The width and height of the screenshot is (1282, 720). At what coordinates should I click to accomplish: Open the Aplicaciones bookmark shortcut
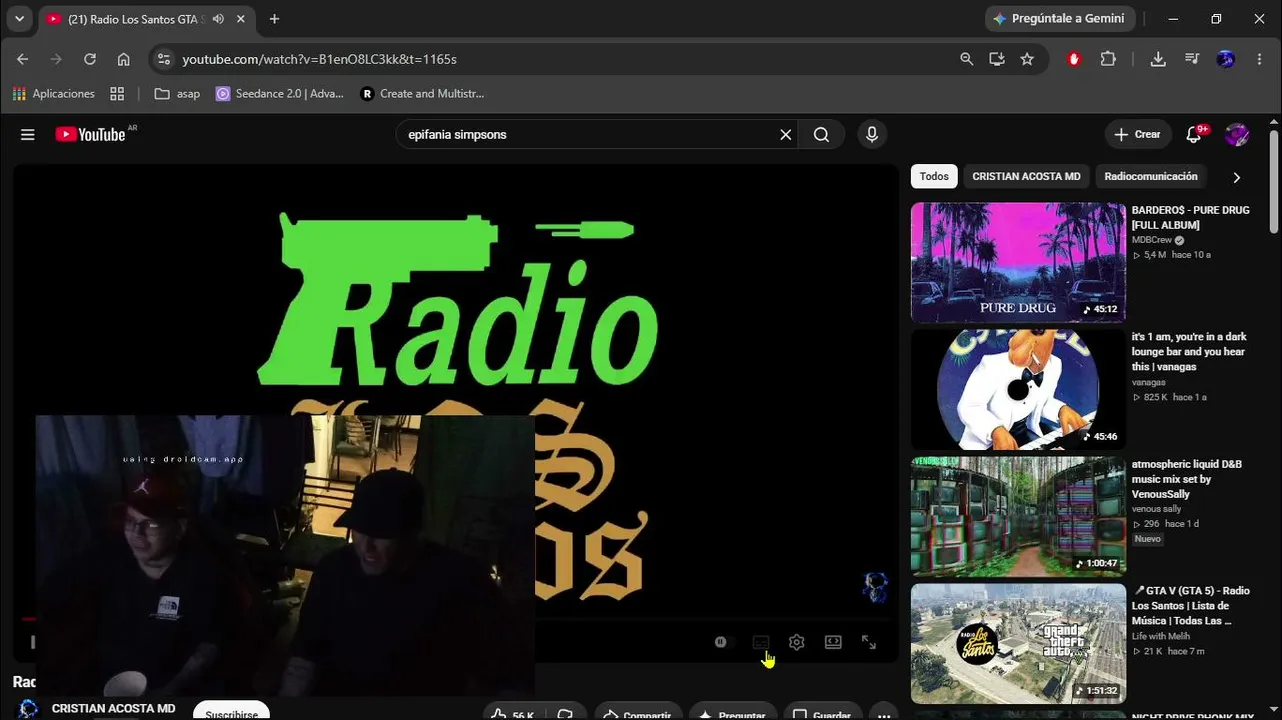54,94
